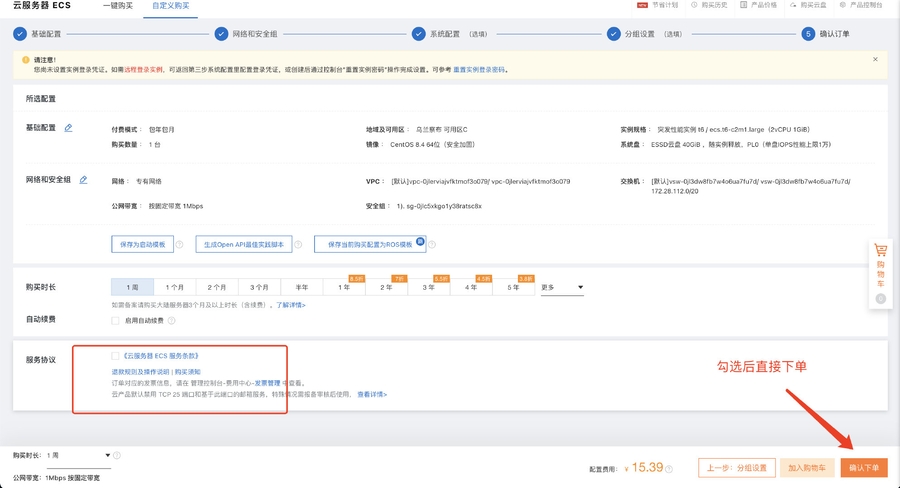Click the edit pencil beside 网络和安全组

coord(83,180)
